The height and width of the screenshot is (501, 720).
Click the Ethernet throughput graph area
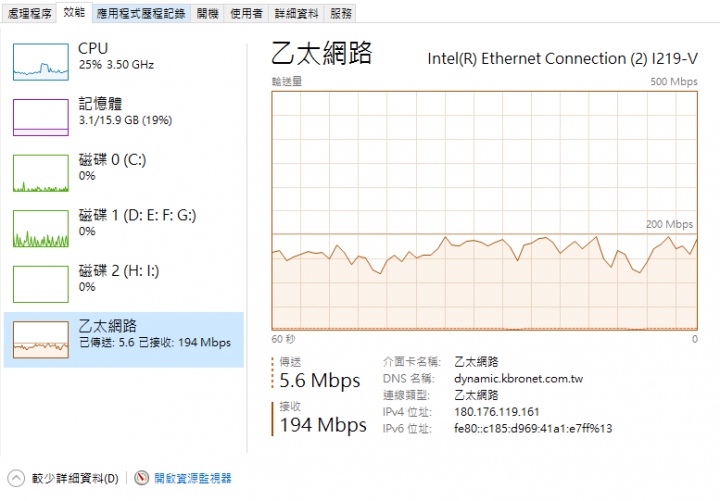tap(484, 211)
